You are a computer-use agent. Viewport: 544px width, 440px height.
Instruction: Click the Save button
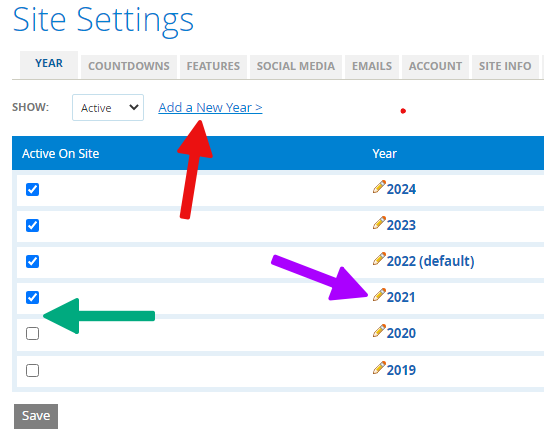tap(36, 416)
